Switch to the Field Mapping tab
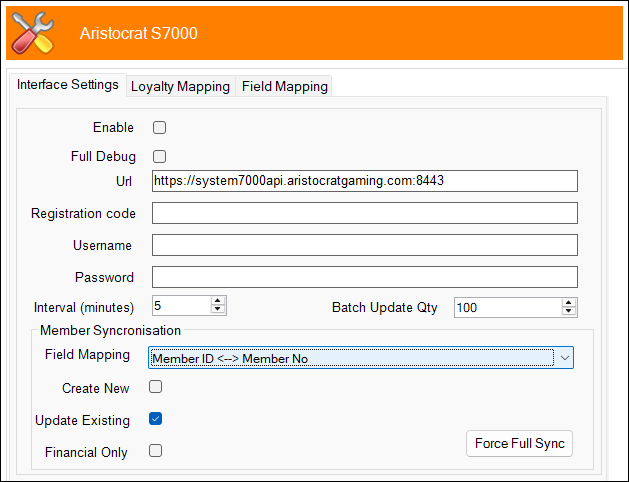Image resolution: width=629 pixels, height=482 pixels. pyautogui.click(x=284, y=86)
